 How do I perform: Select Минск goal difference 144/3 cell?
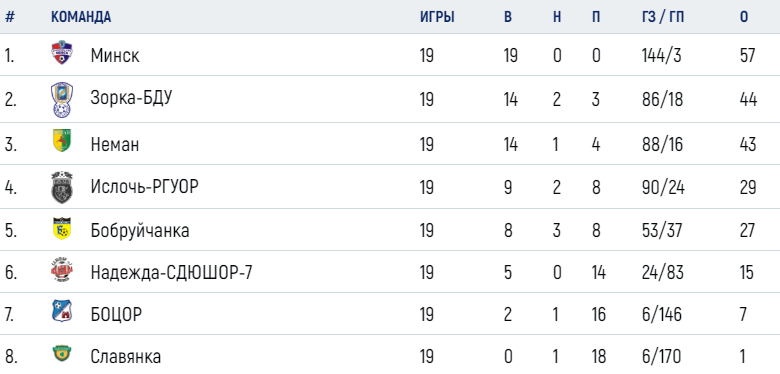click(x=661, y=56)
